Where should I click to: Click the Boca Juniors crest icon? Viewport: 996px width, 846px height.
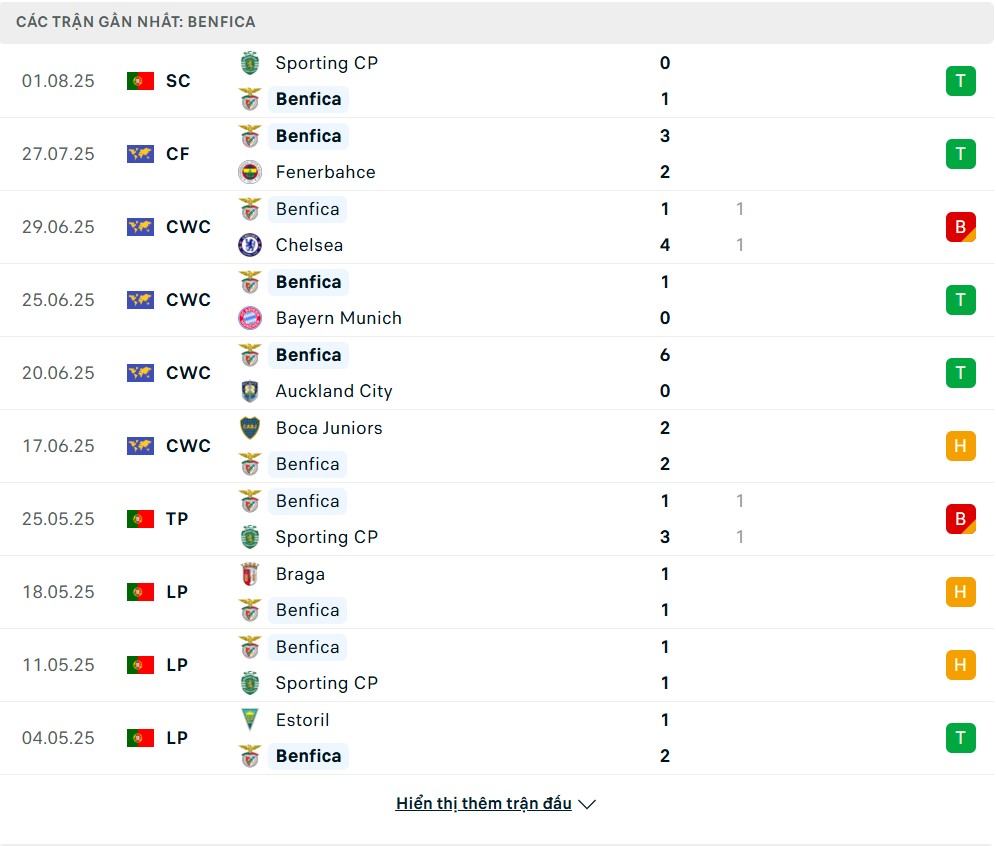tap(250, 428)
